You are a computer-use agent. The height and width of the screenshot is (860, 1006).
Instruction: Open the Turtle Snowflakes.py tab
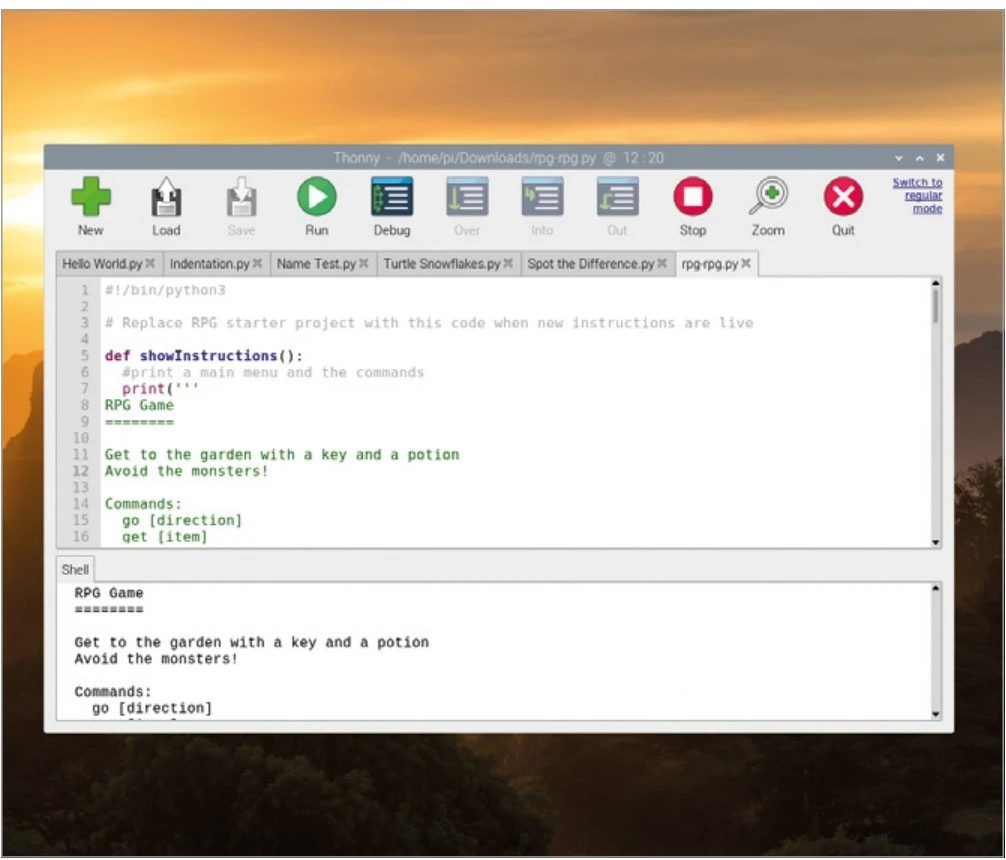[441, 264]
